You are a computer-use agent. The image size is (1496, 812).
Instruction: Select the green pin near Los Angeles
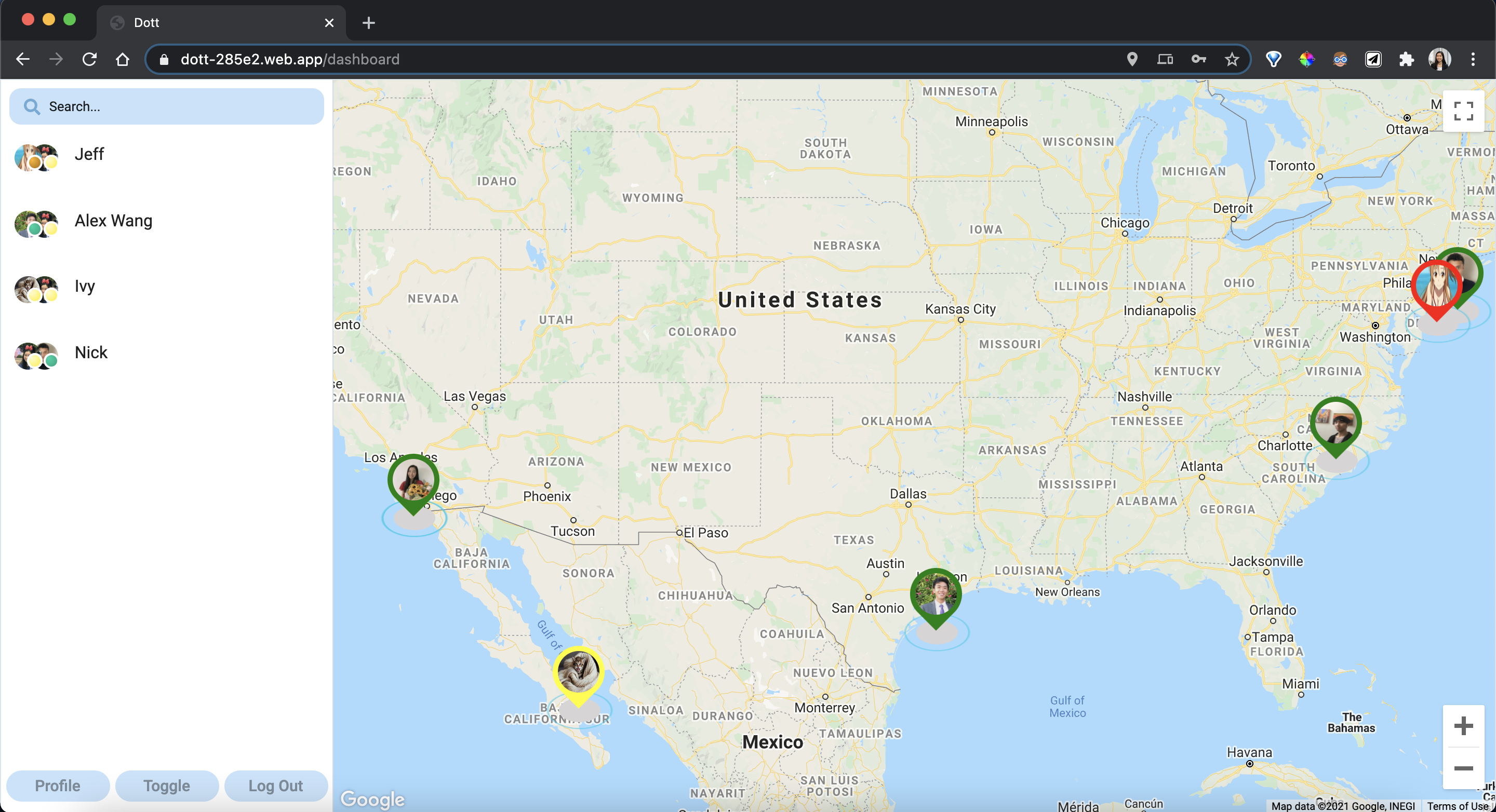(x=413, y=480)
